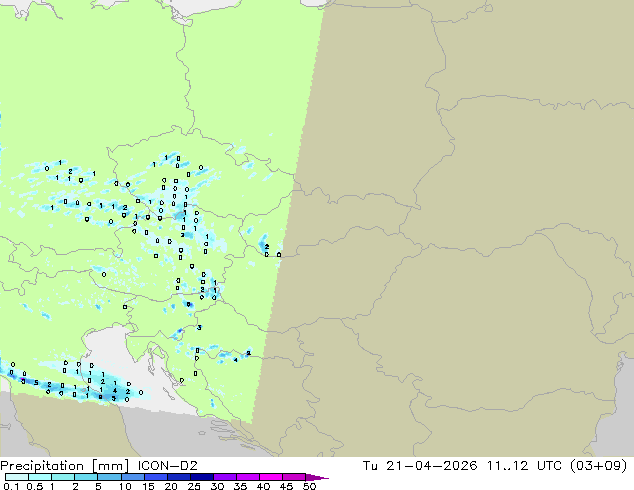The height and width of the screenshot is (490, 634).
Task: Pick the 15–20 mm legend color box
Action: 155,477
